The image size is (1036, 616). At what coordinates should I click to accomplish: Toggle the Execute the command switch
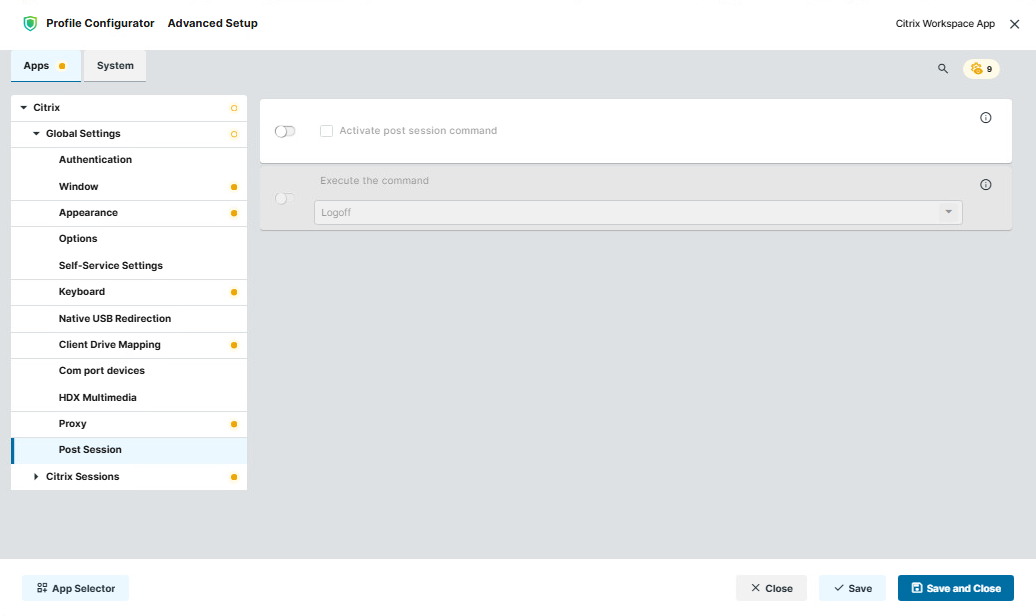(x=285, y=198)
